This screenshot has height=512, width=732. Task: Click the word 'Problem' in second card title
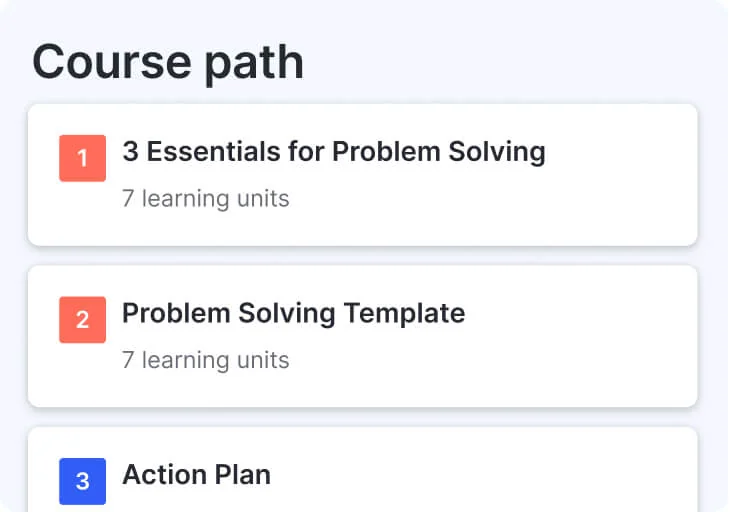[175, 313]
